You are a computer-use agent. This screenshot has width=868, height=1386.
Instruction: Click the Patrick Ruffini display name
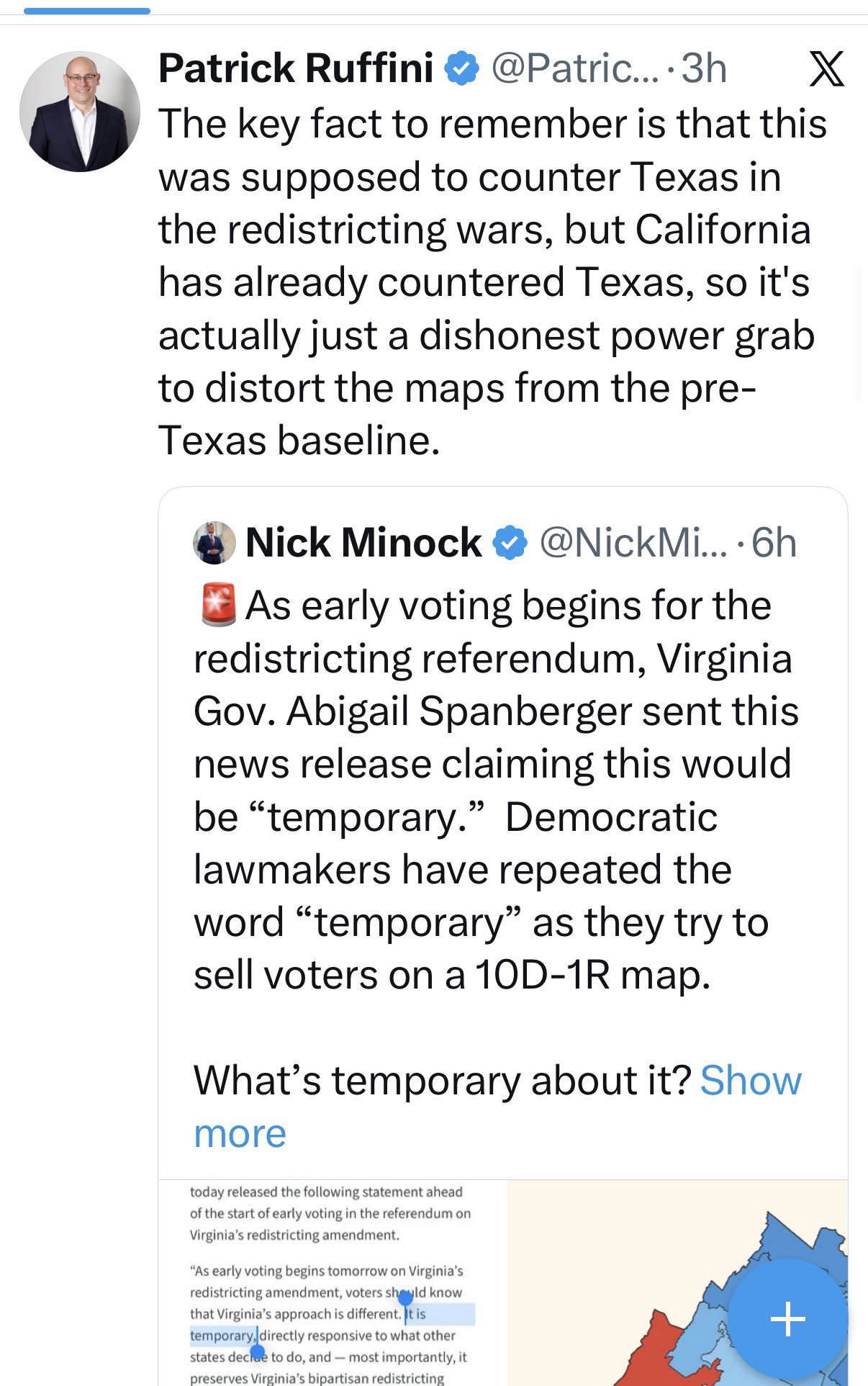(x=296, y=69)
